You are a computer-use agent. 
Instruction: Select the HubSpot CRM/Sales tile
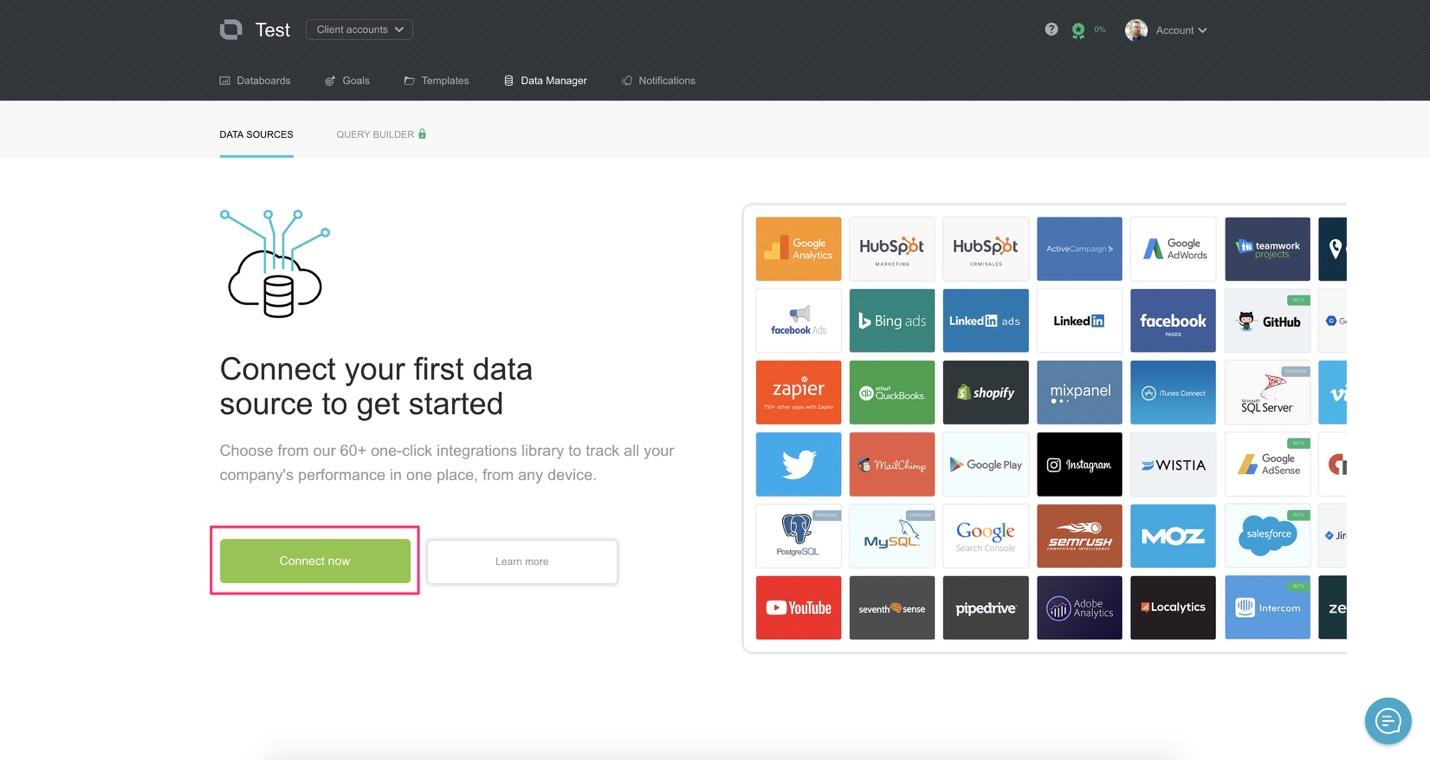[x=986, y=249]
